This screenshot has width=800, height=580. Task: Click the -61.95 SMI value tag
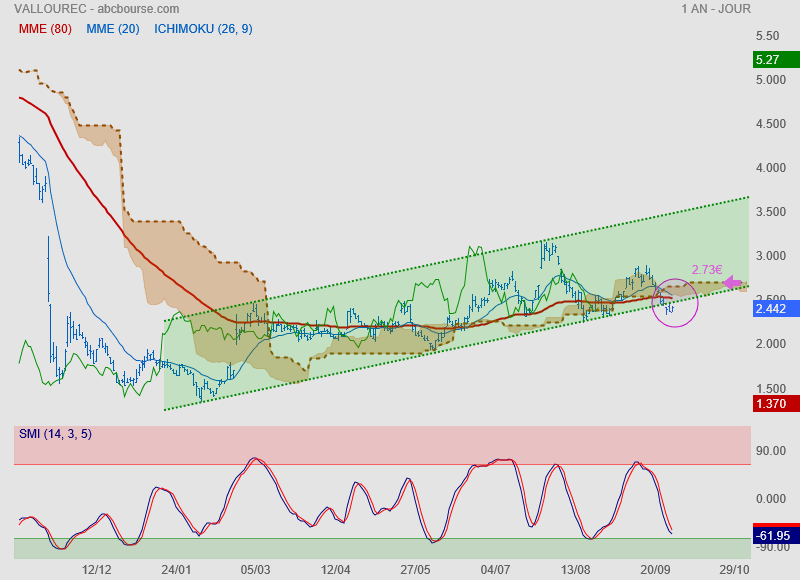(x=776, y=535)
